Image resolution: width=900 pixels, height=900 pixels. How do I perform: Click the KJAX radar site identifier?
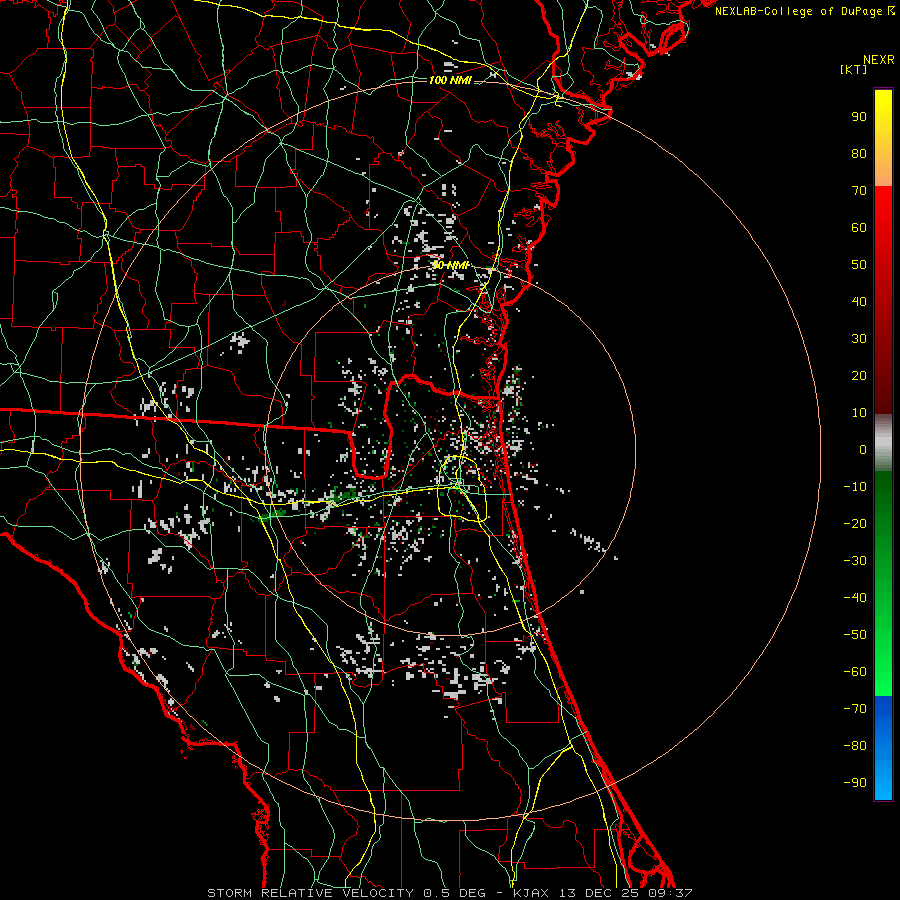pos(531,893)
